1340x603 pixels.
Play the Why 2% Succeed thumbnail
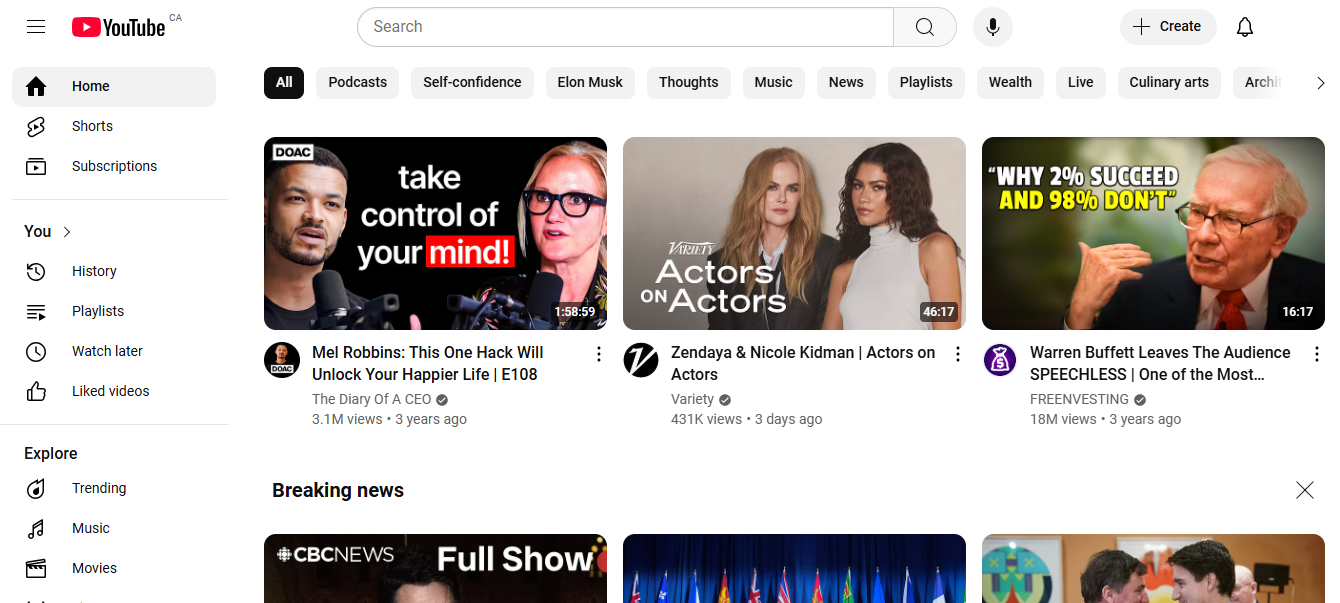pyautogui.click(x=1153, y=233)
